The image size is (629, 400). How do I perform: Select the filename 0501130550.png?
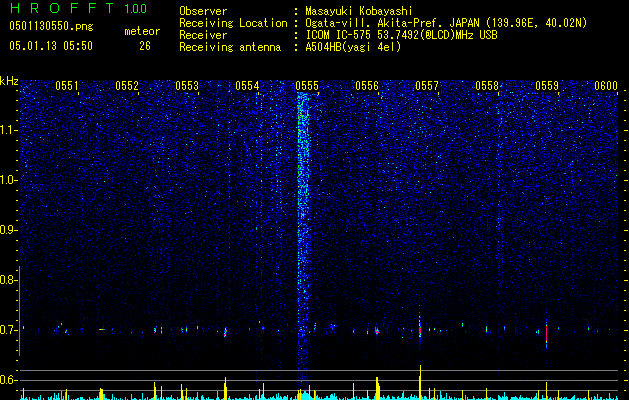click(x=51, y=26)
